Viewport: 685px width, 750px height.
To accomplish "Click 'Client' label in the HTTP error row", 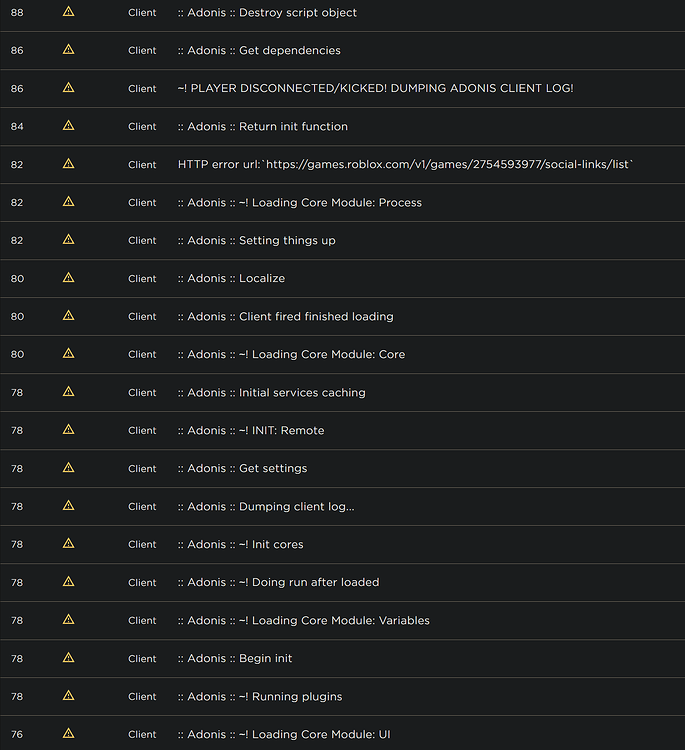I will pos(142,165).
